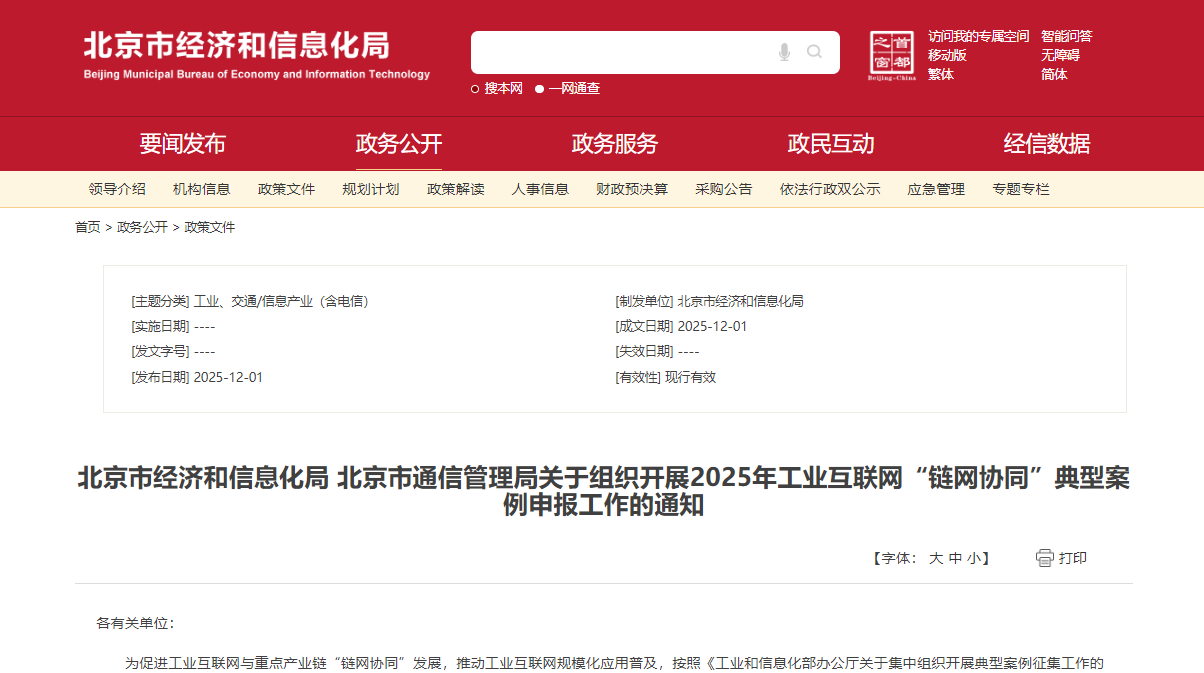The width and height of the screenshot is (1204, 673).
Task: Open 政策解读 in the sub-menu
Action: click(456, 189)
